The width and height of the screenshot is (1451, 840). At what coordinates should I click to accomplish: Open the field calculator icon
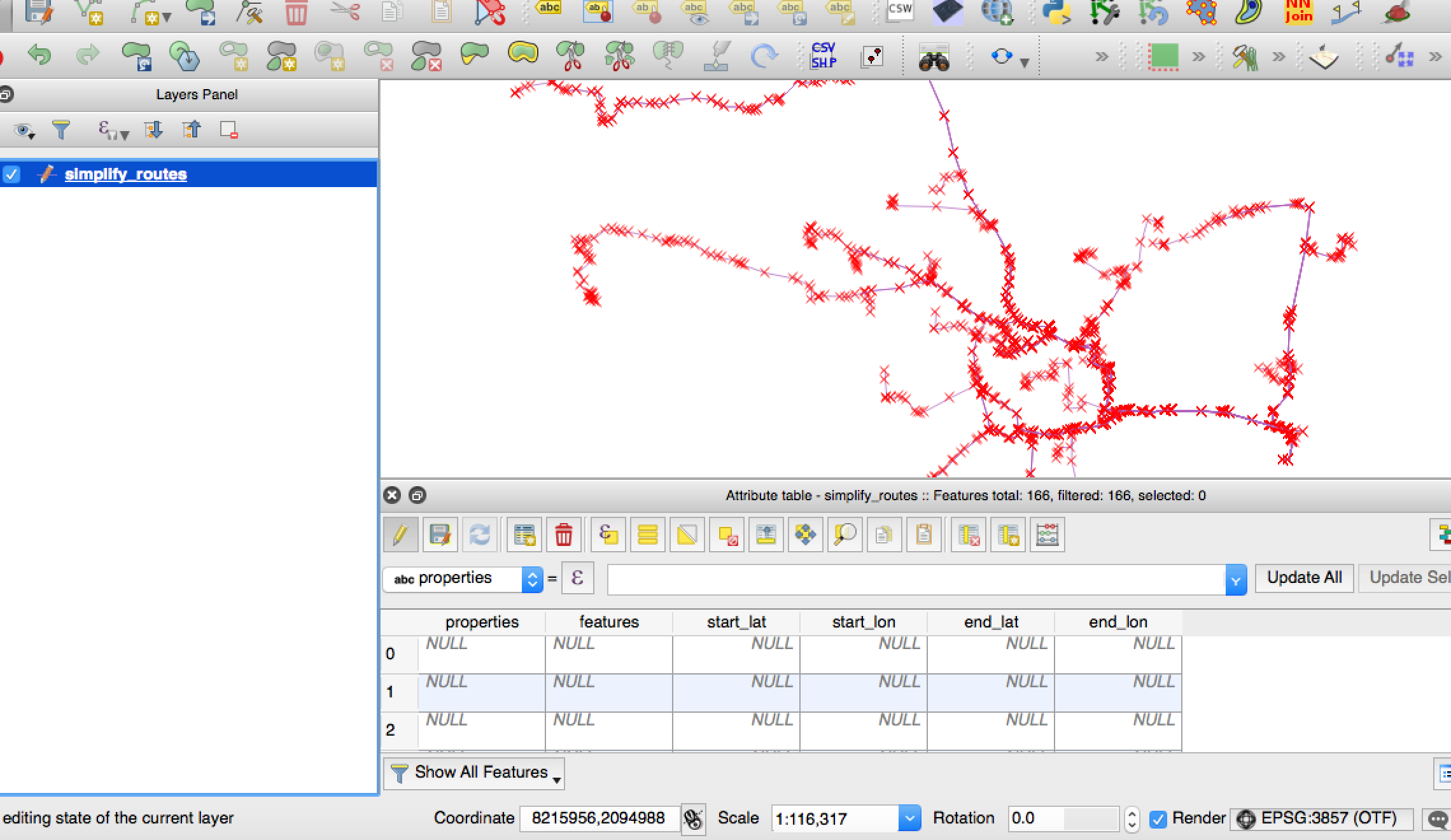coord(1047,535)
